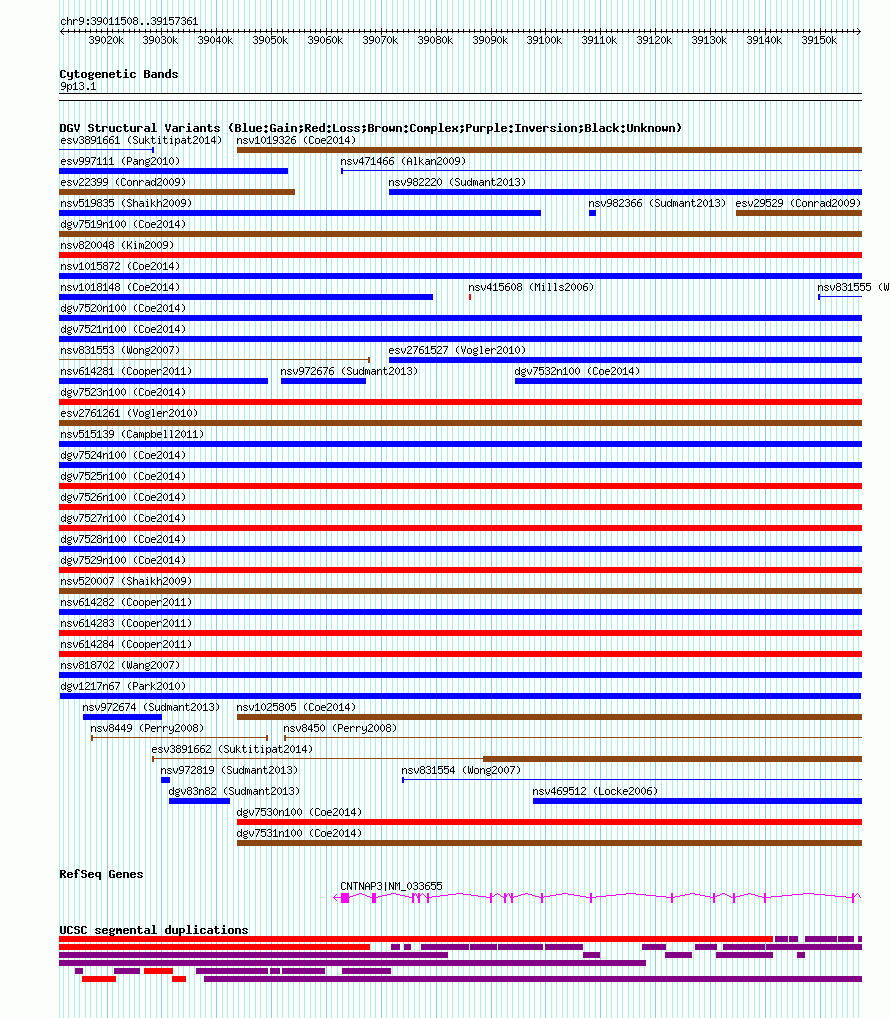Screen dimensions: 890x1018
Task: Click UCSC segmental duplications track title
Action: tap(154, 930)
